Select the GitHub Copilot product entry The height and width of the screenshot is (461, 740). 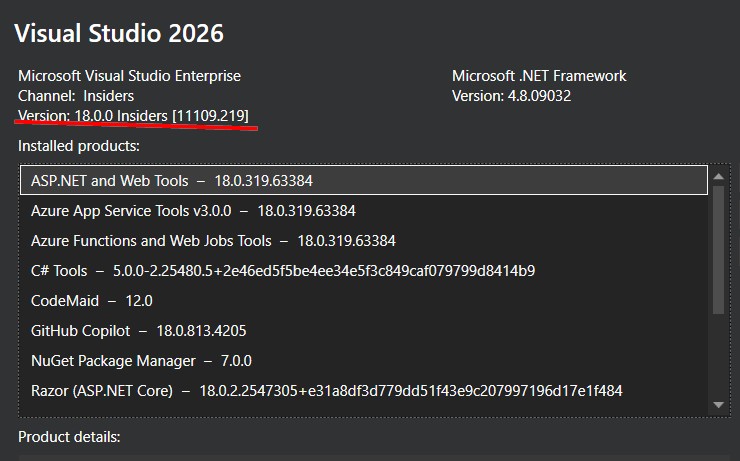[138, 331]
